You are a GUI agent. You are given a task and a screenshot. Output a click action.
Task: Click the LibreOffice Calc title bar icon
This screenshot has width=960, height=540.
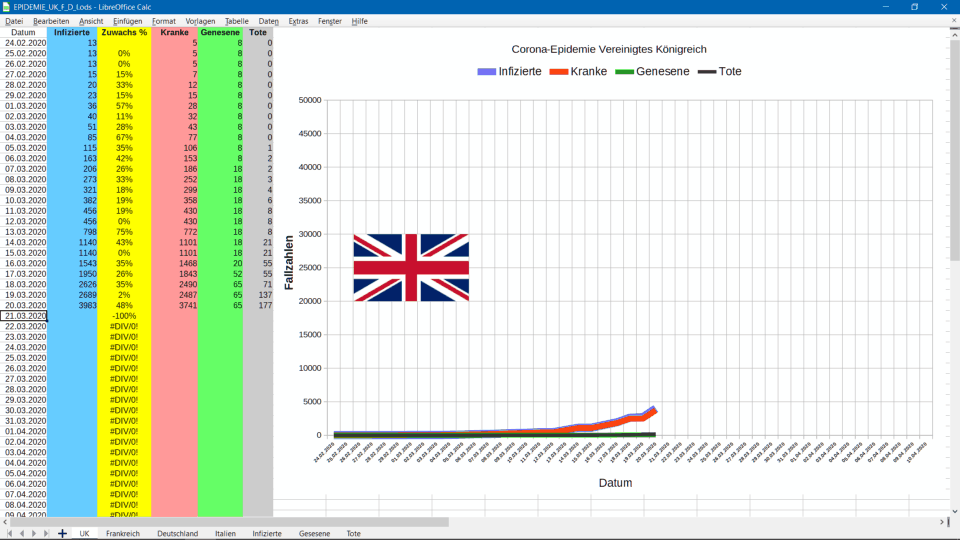(x=7, y=7)
